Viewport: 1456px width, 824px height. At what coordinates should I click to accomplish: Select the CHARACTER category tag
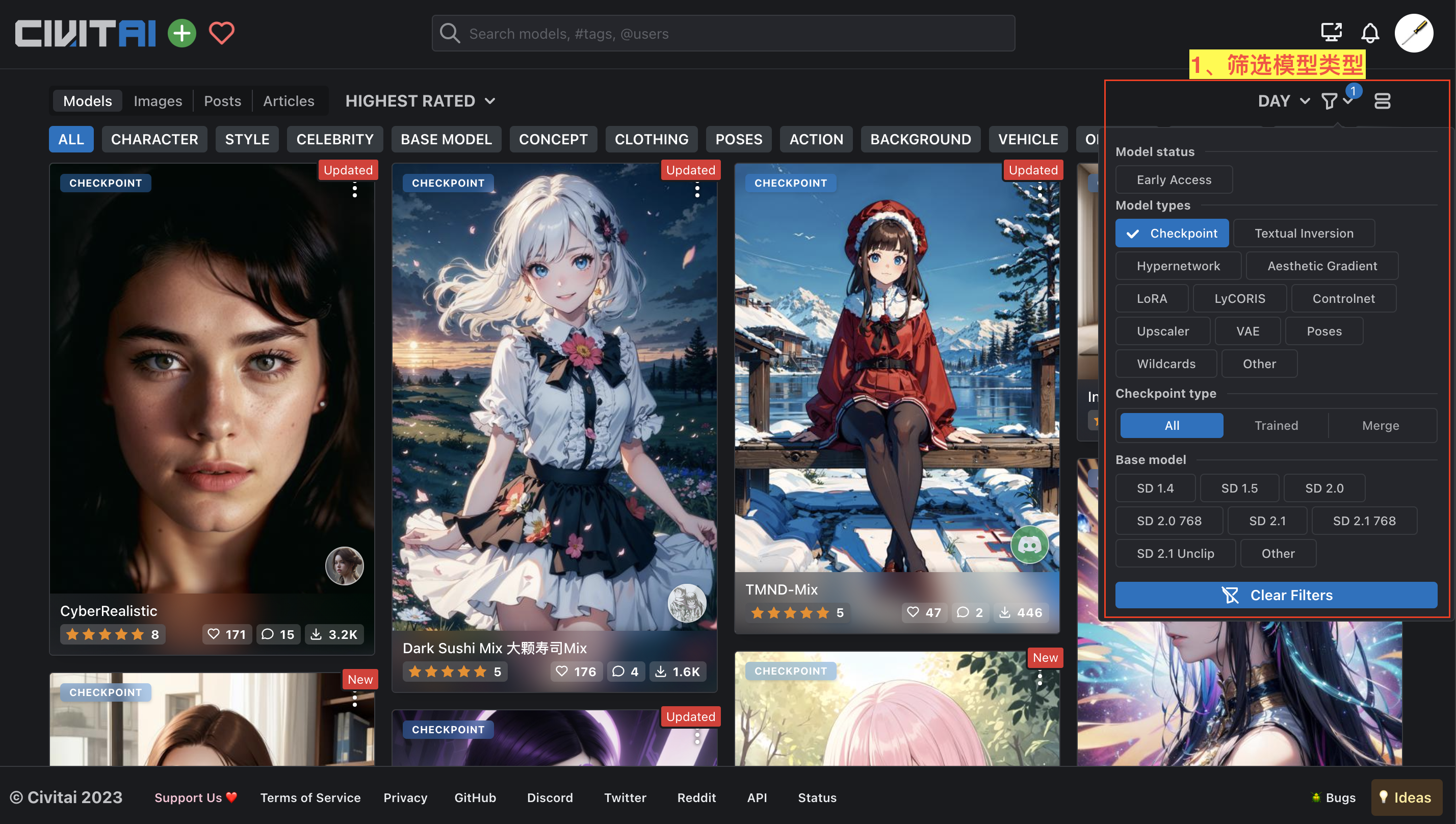[x=154, y=139]
